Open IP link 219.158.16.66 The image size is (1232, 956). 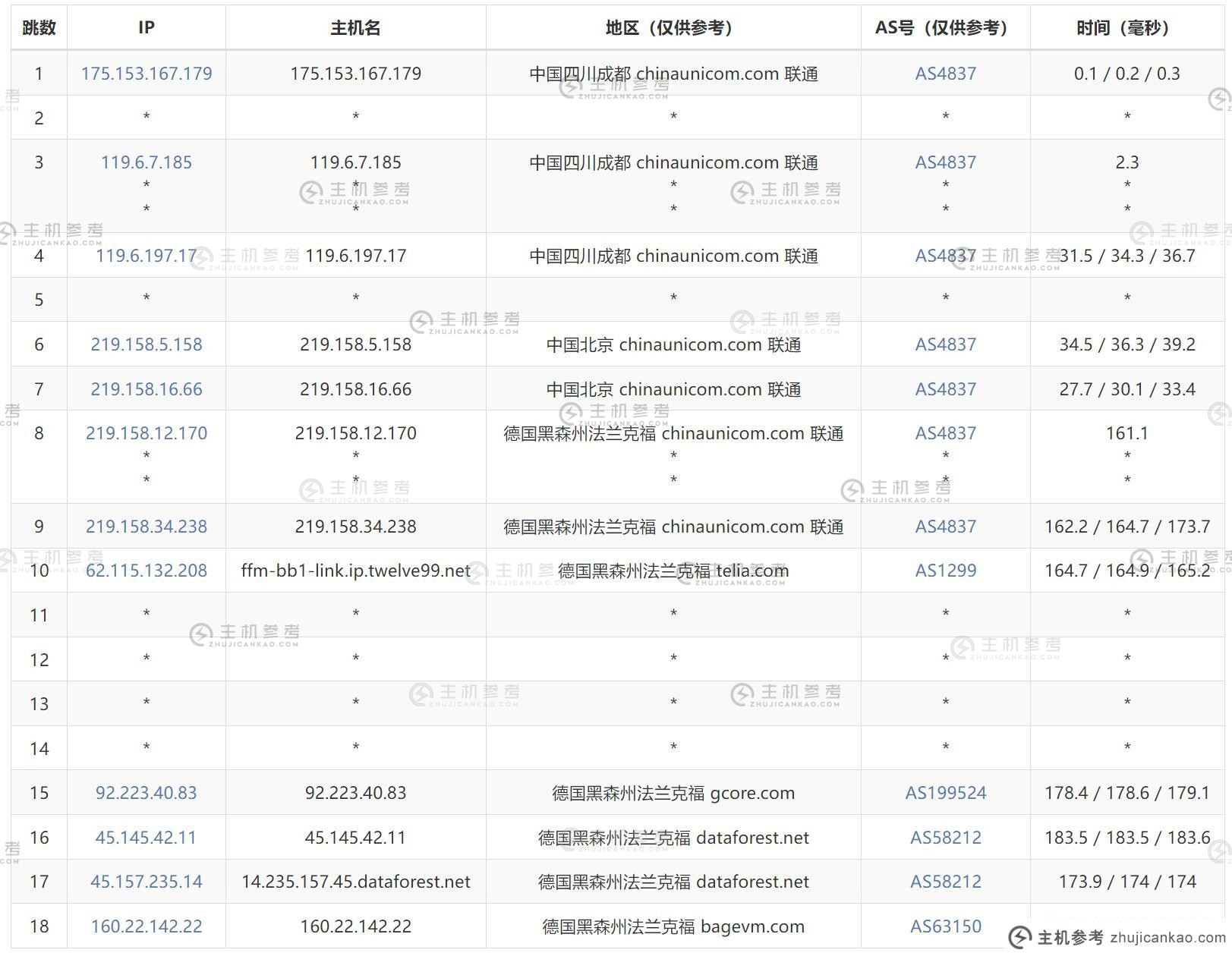point(147,389)
